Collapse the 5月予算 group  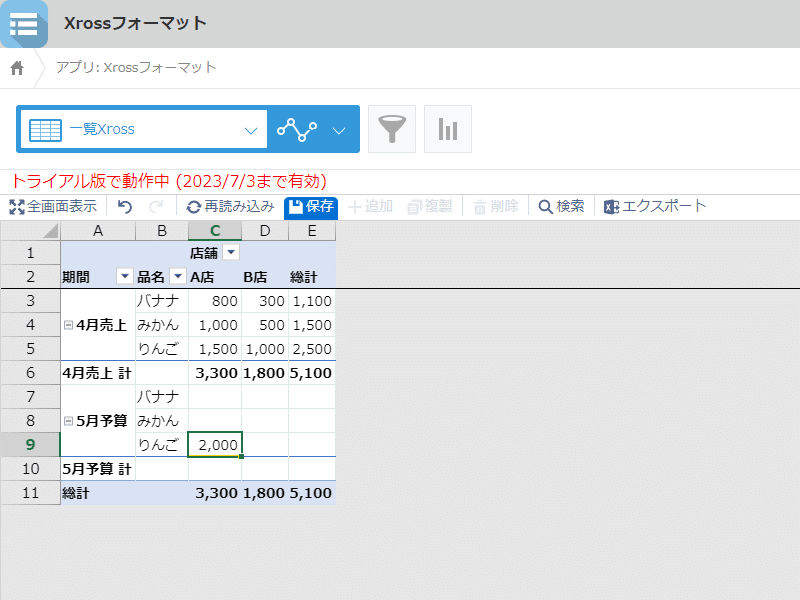(x=68, y=421)
